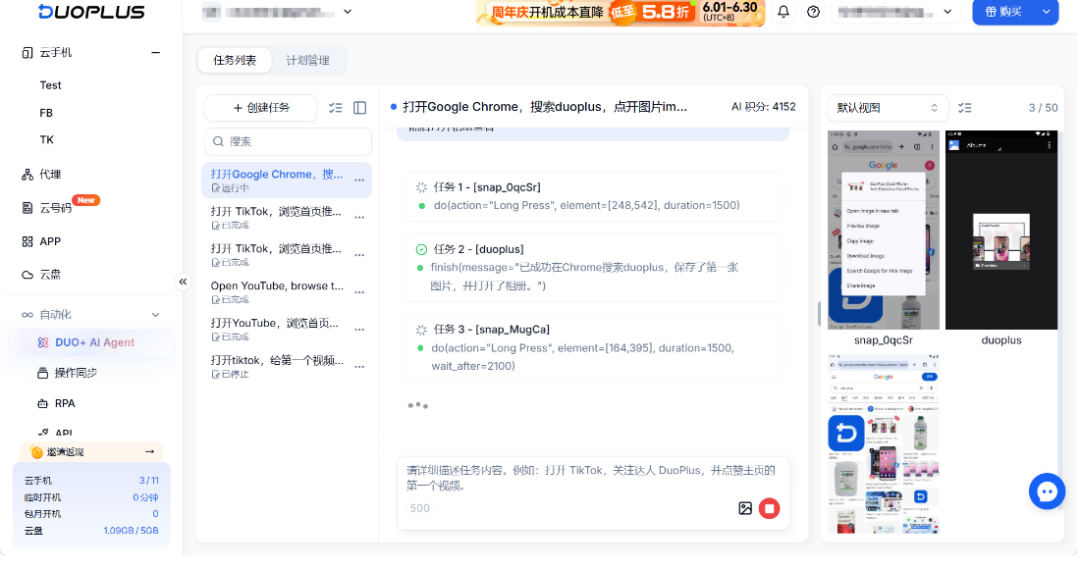Collapse the sidebar with double-chevron button
This screenshot has height=569, width=1080.
click(183, 281)
